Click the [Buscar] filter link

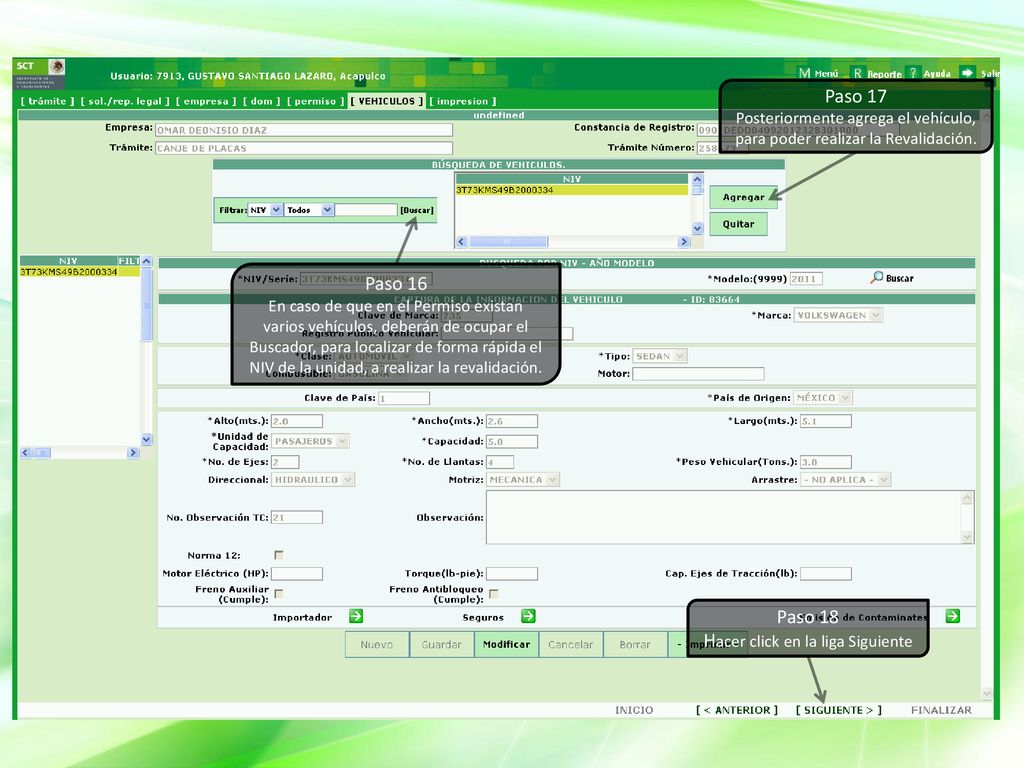click(417, 210)
